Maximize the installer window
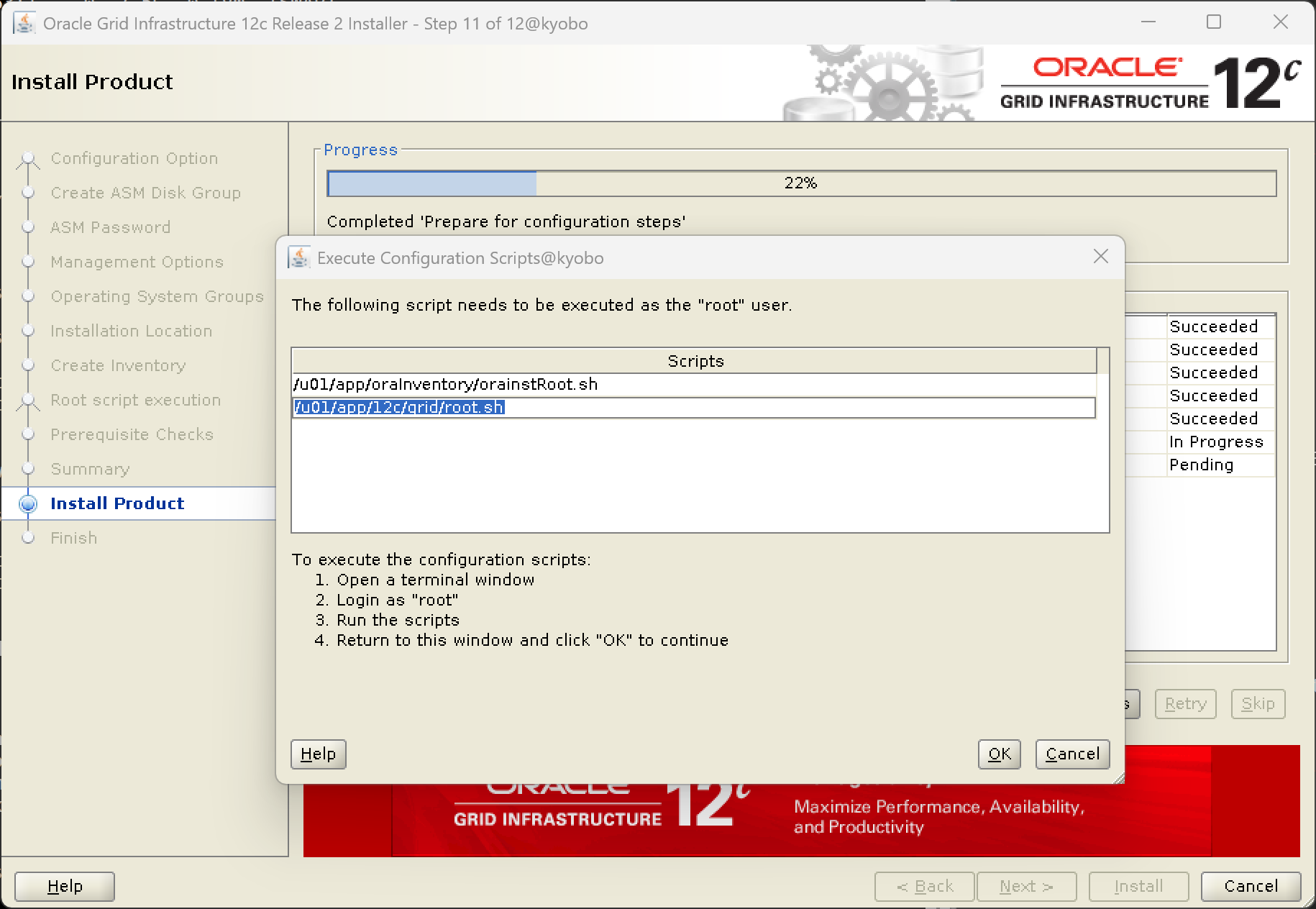Image resolution: width=1316 pixels, height=909 pixels. pos(1214,22)
